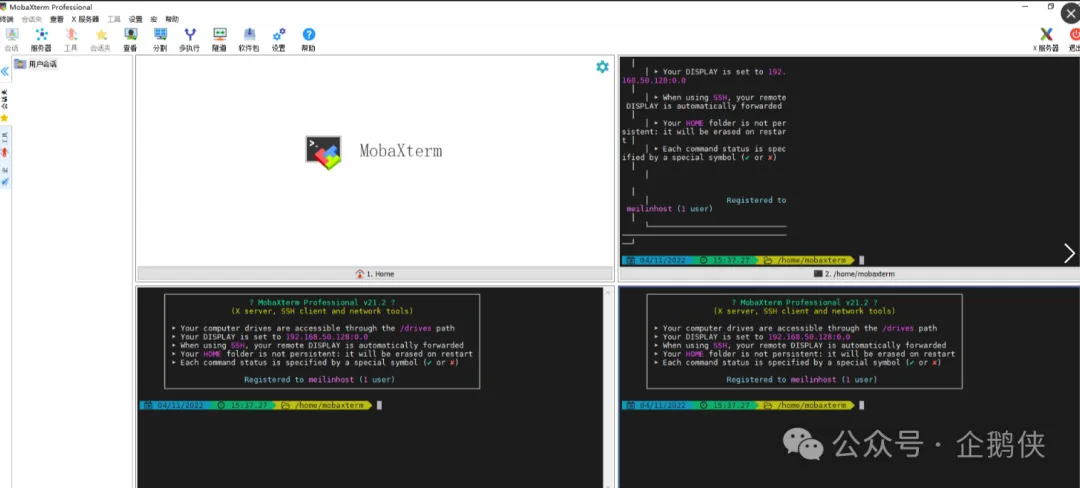This screenshot has height=488, width=1080.
Task: Select the 分割 split toolbar icon
Action: tap(160, 39)
